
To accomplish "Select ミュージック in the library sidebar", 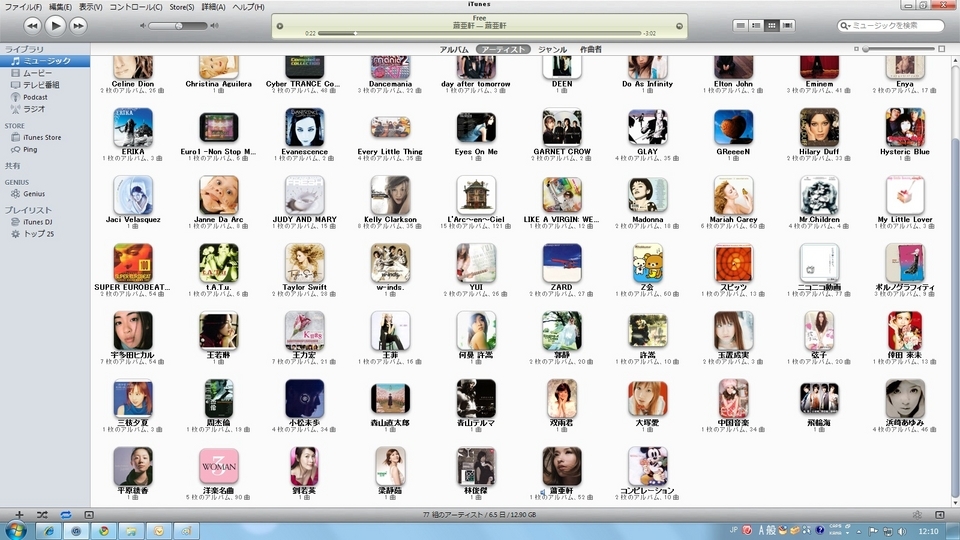I will (45, 61).
